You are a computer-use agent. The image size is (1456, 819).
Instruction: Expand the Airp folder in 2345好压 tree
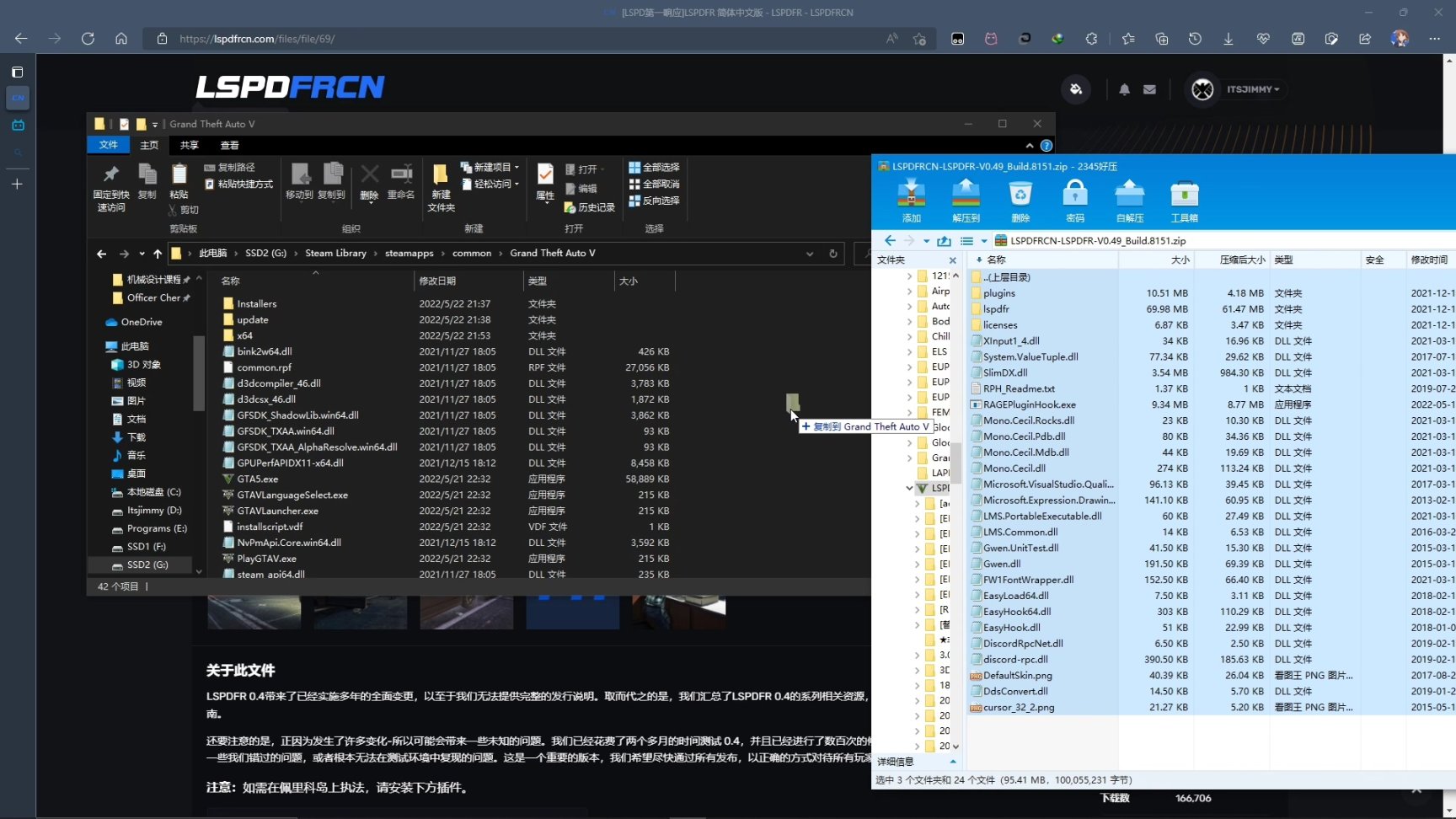[x=909, y=291]
